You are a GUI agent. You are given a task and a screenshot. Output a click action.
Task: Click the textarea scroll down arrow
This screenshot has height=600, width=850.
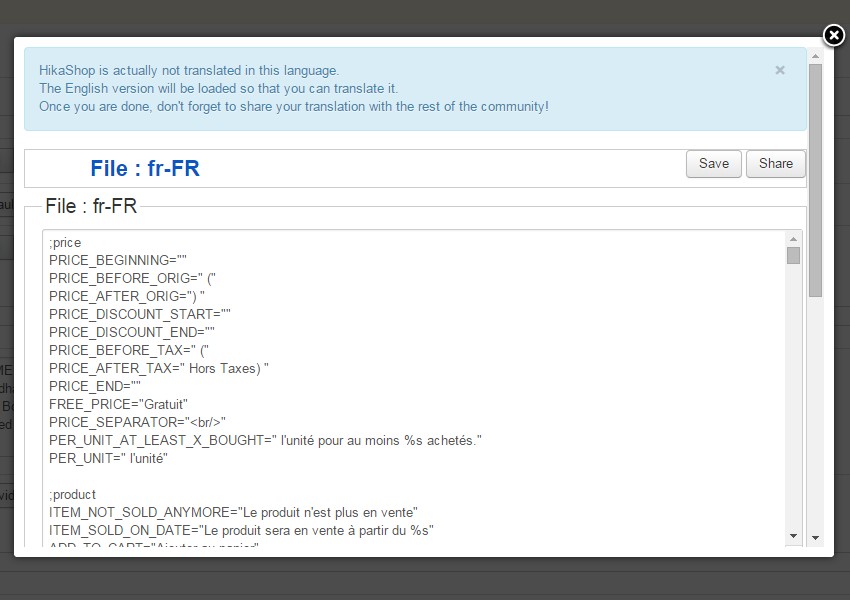pos(793,536)
